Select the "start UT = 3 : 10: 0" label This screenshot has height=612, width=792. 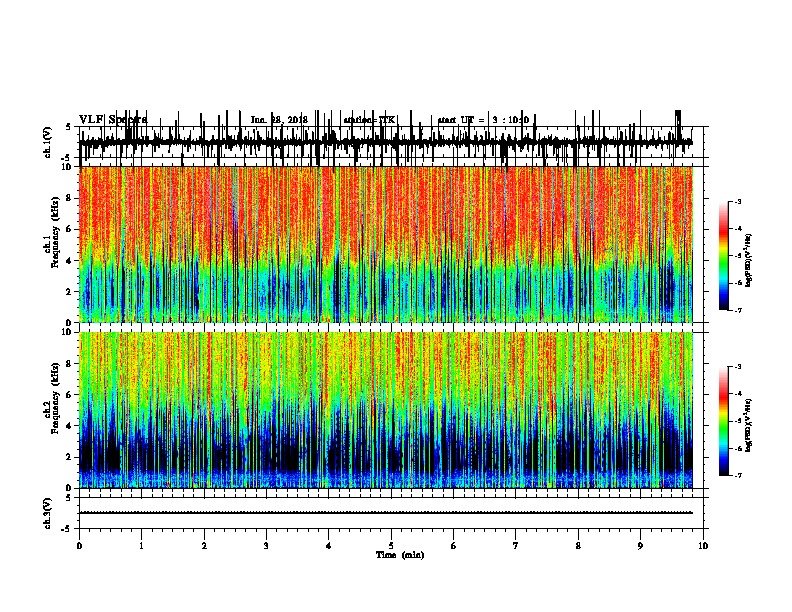[483, 120]
